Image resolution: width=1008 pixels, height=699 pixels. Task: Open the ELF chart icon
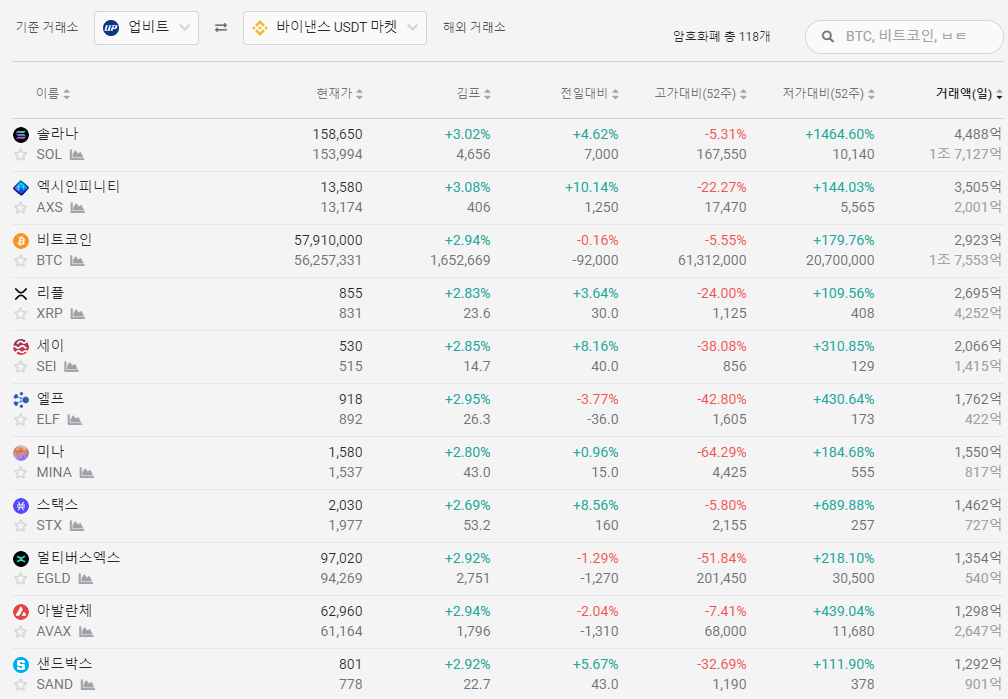75,419
